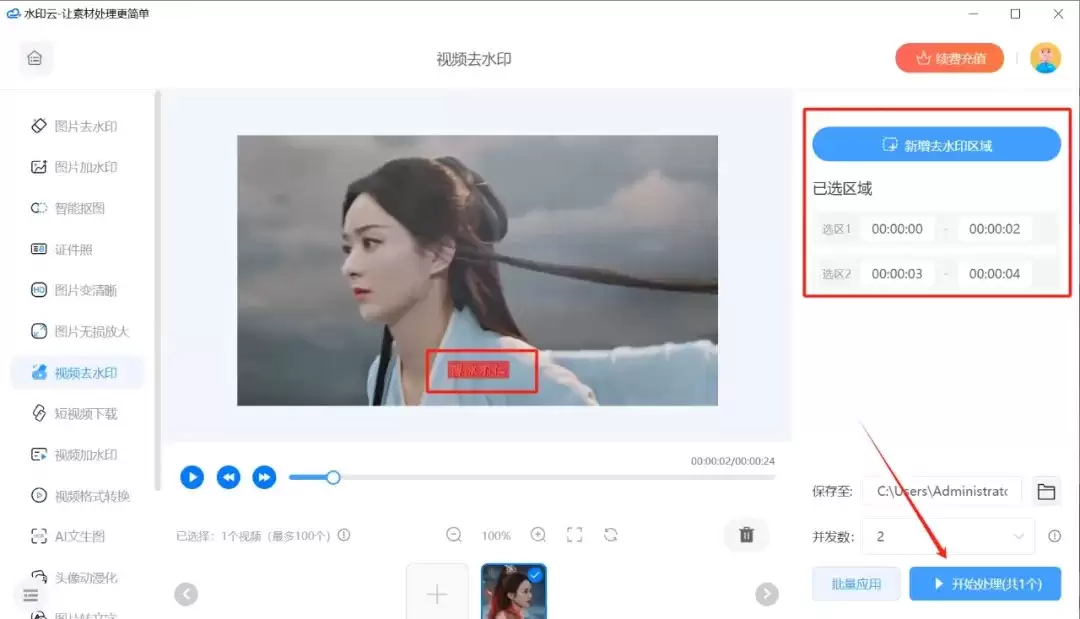This screenshot has width=1080, height=619.
Task: Click the fit-to-screen icon
Action: pos(574,535)
